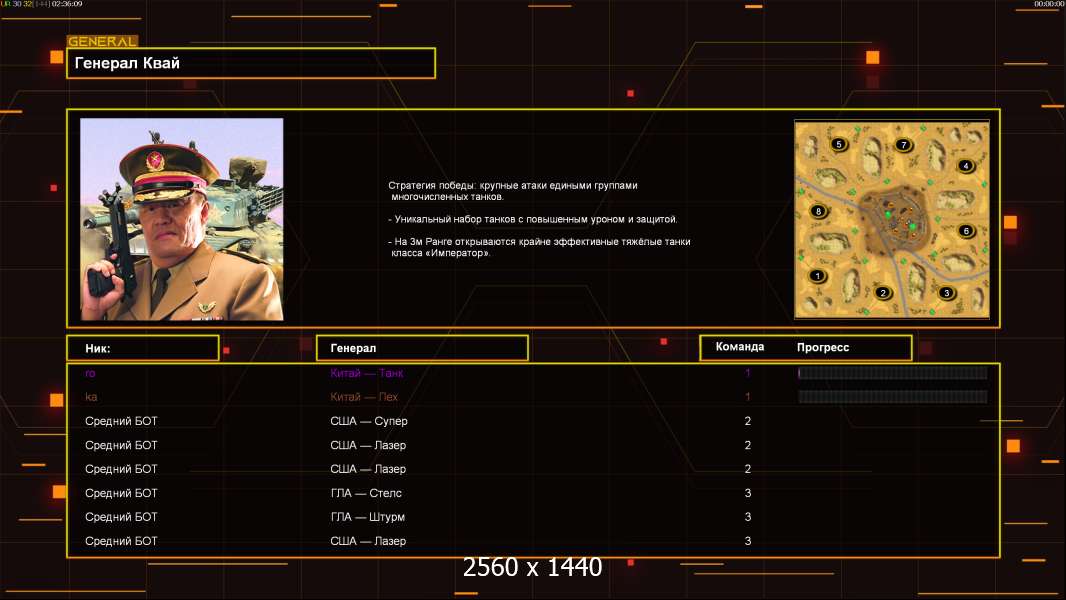Click the 'Прогресс' column header
Screen dimensions: 1066x600
823,348
